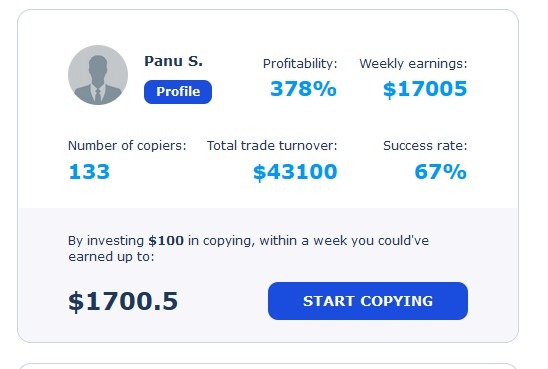Select the 133 copiers value
548x369 pixels.
pos(89,172)
